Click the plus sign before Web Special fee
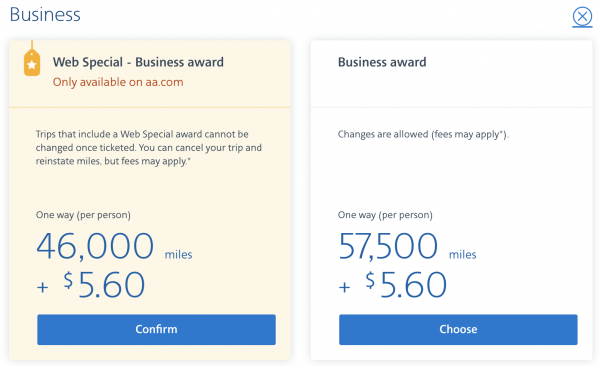The height and width of the screenshot is (366, 600). point(42,287)
